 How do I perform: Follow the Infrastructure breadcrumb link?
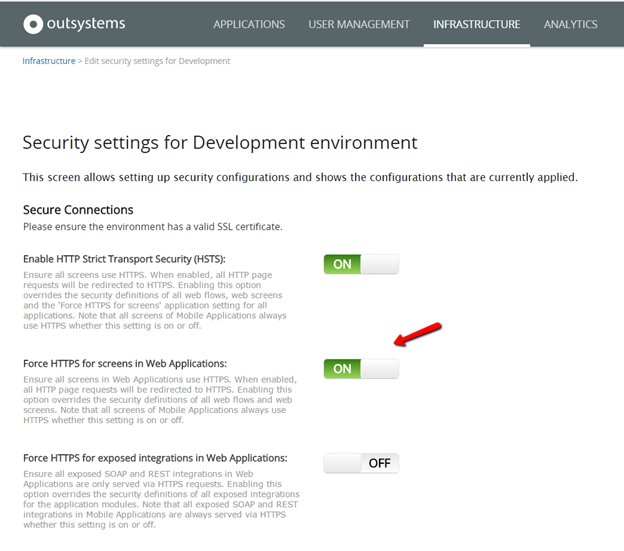coord(49,61)
